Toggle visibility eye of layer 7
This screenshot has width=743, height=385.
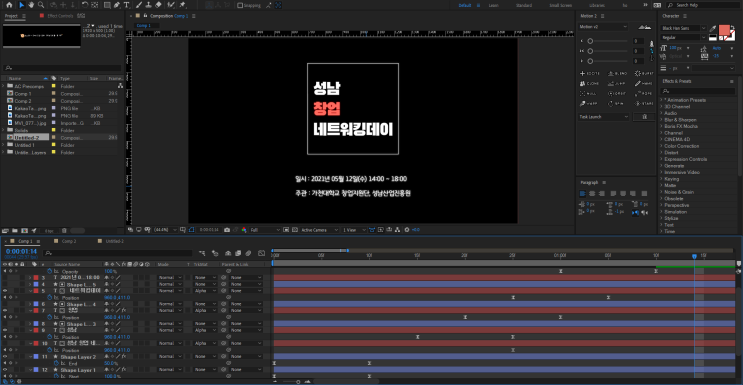click(x=5, y=311)
